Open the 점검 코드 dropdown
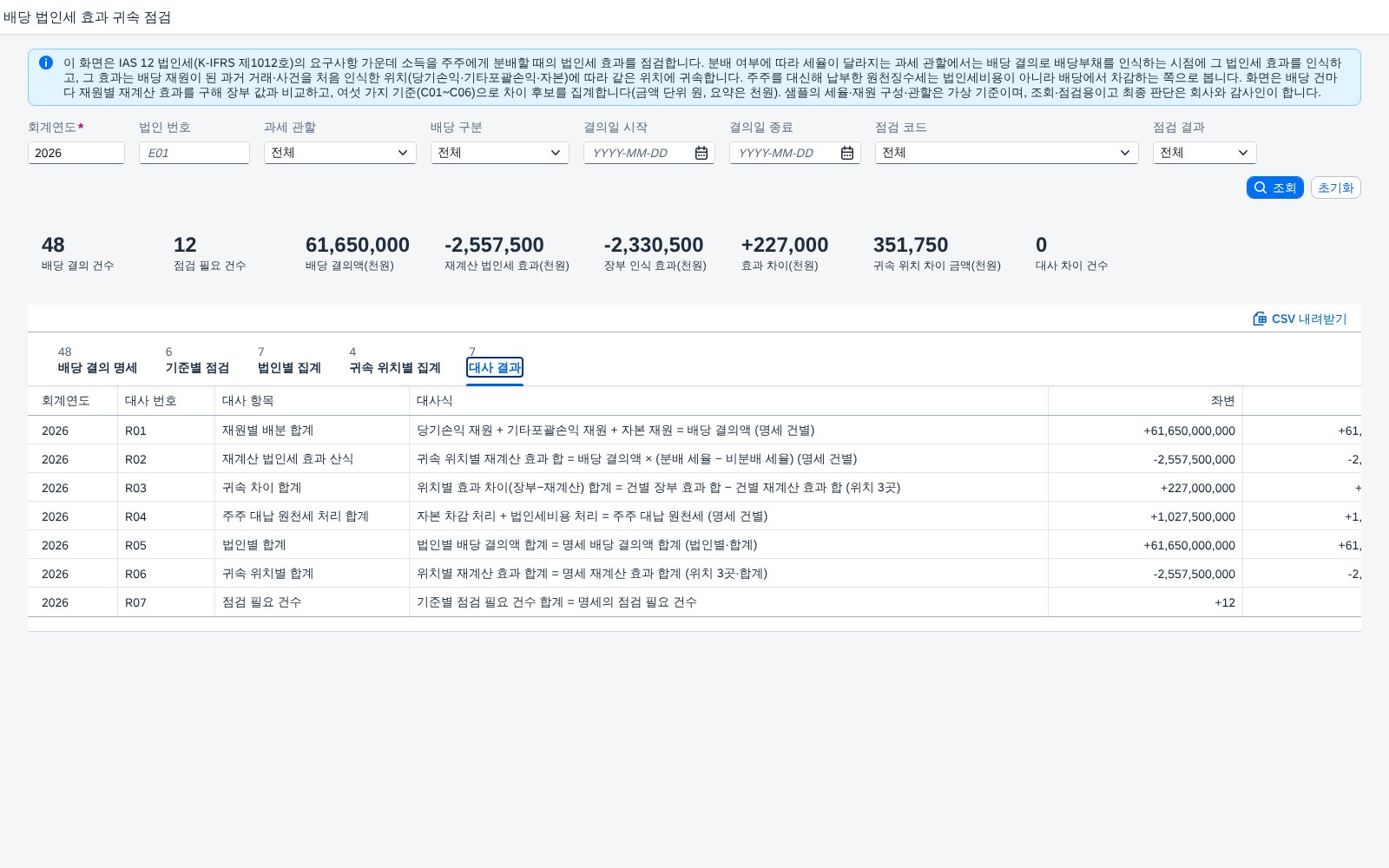Image resolution: width=1389 pixels, height=868 pixels. click(x=1007, y=153)
